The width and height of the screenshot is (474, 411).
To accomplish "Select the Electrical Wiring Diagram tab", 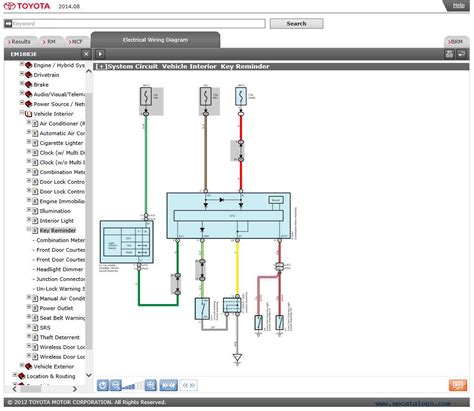I will click(x=155, y=40).
